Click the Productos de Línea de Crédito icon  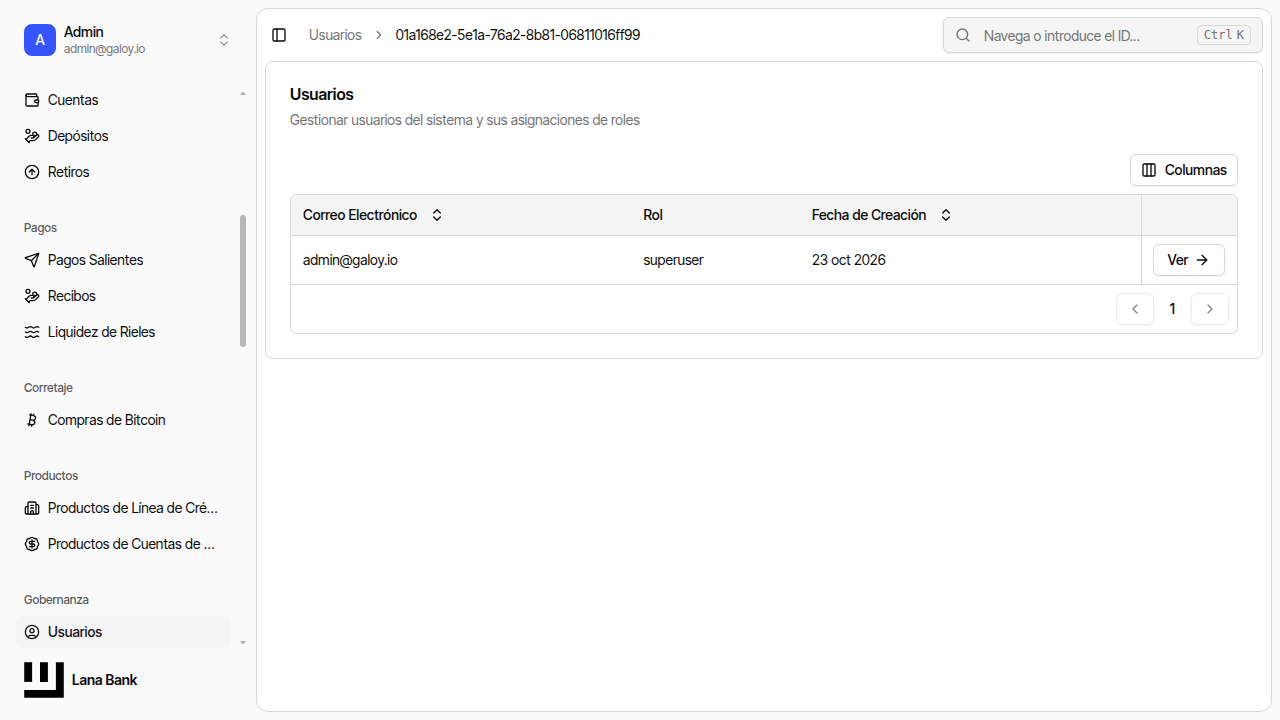(x=31, y=508)
